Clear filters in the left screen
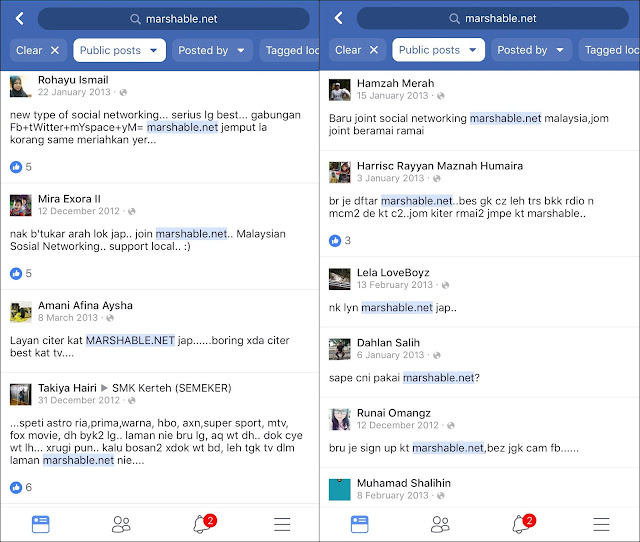 click(x=38, y=50)
